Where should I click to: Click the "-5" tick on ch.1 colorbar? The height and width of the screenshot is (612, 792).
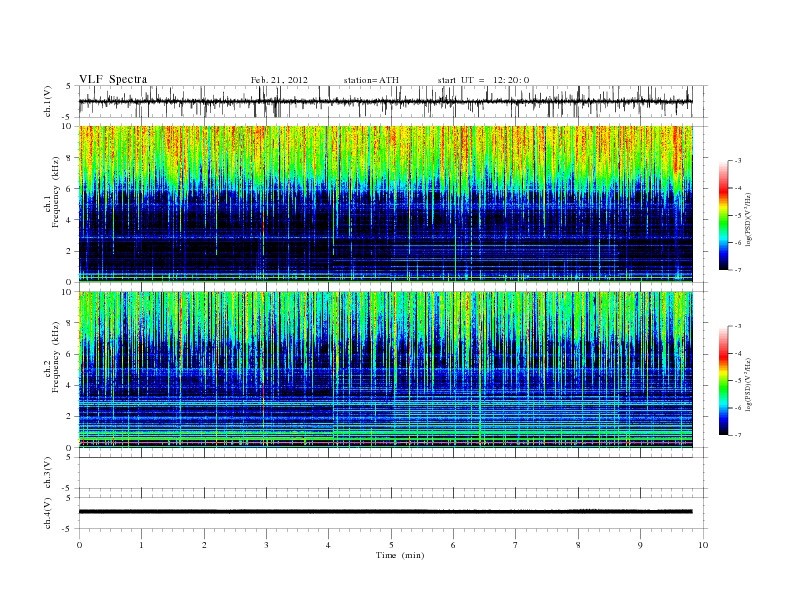click(737, 216)
